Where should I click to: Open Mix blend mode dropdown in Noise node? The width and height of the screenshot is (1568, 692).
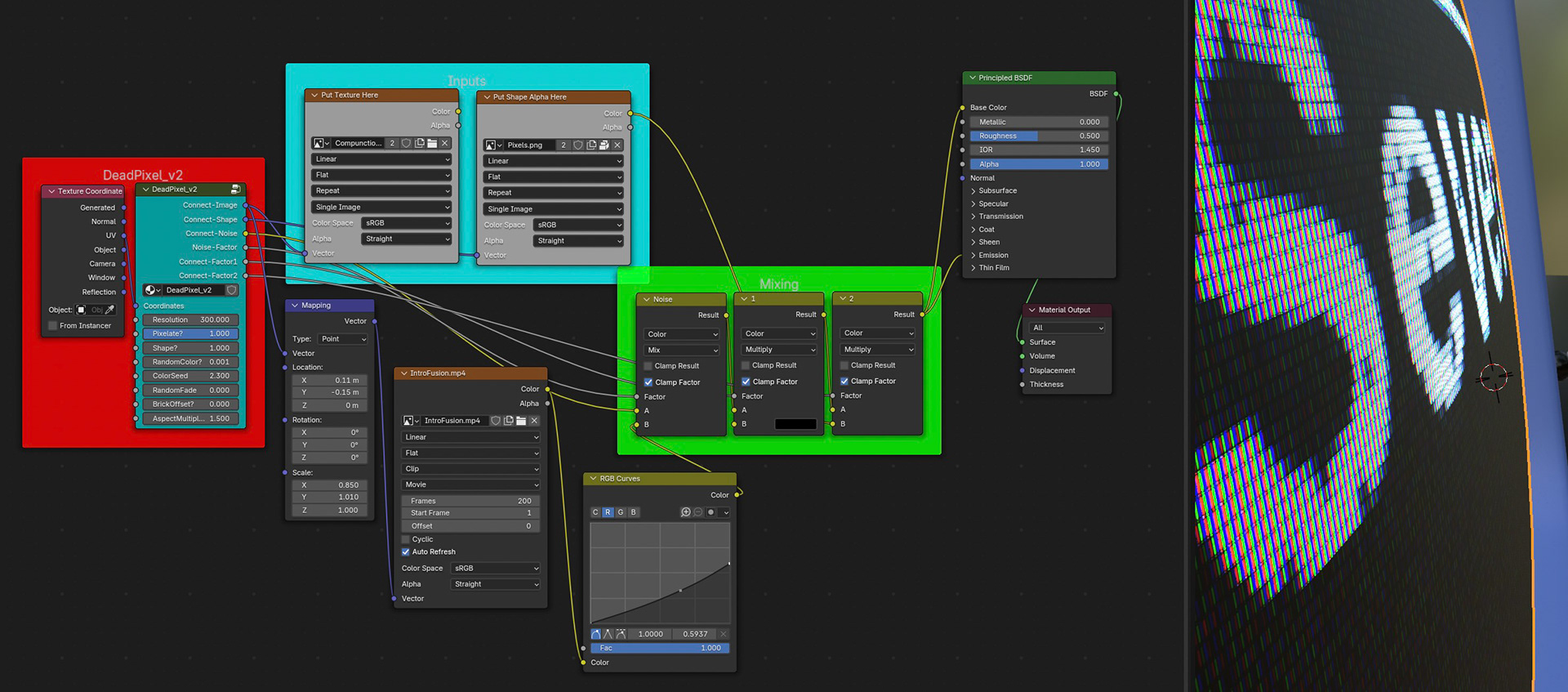pos(682,350)
